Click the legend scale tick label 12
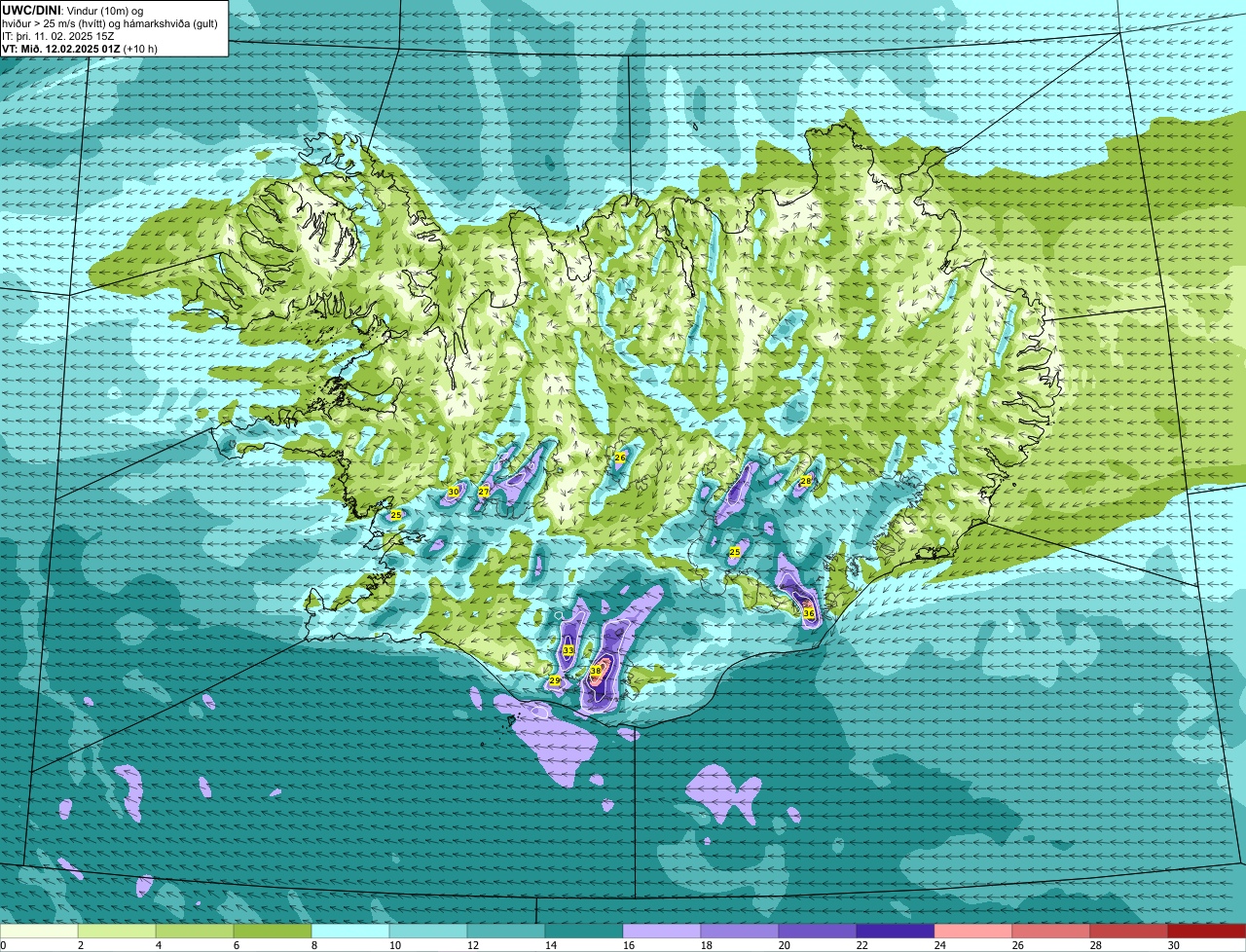The width and height of the screenshot is (1246, 952). [x=473, y=945]
